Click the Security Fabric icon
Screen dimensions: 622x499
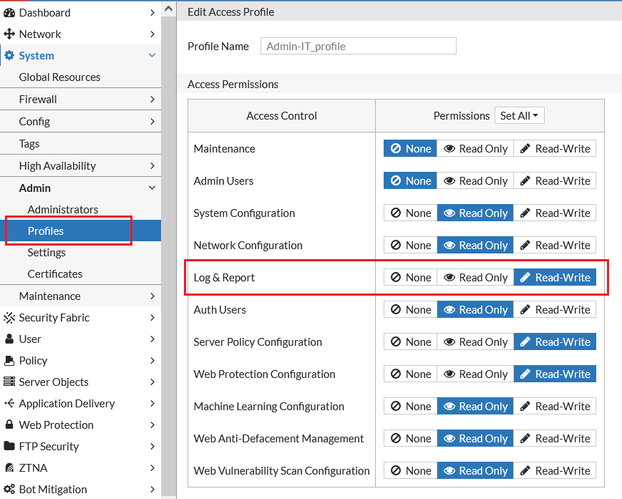click(9, 318)
